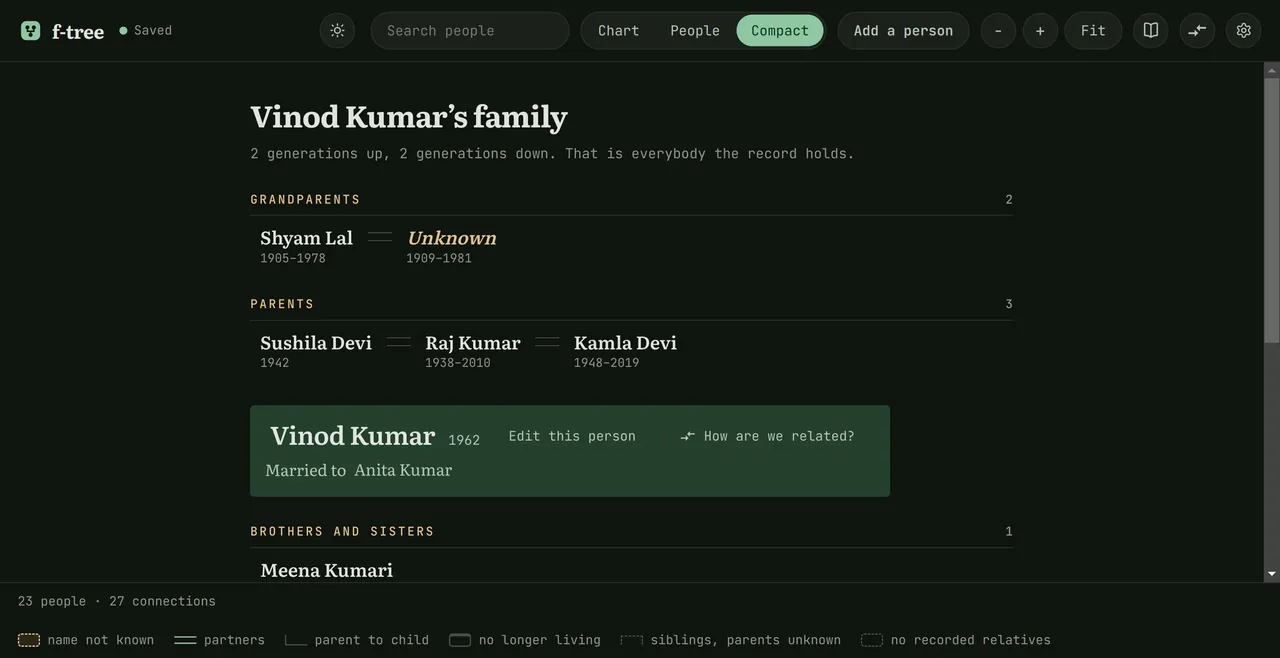Click the Saved status indicator
This screenshot has height=658, width=1280.
tap(146, 31)
